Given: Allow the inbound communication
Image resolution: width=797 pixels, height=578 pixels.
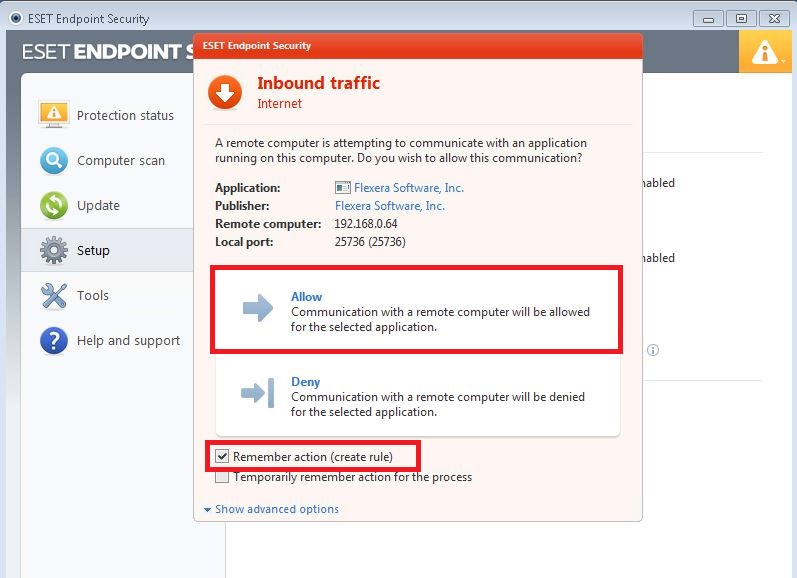Looking at the screenshot, I should click(416, 309).
